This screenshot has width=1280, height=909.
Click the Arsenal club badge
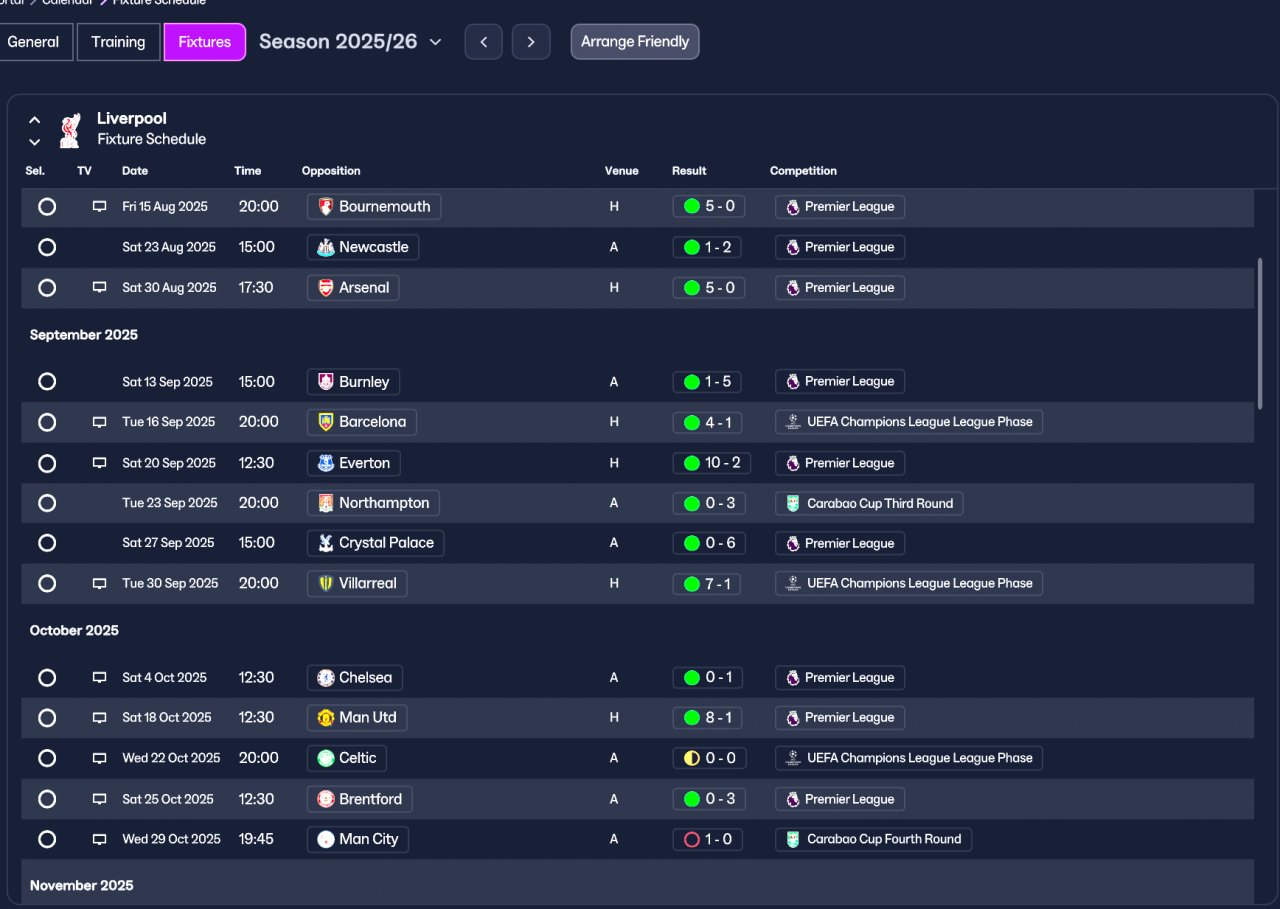click(x=325, y=288)
